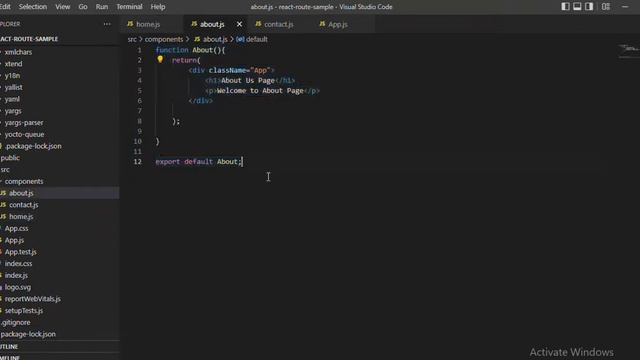Open the Selection menu
640x360 pixels.
pyautogui.click(x=33, y=7)
